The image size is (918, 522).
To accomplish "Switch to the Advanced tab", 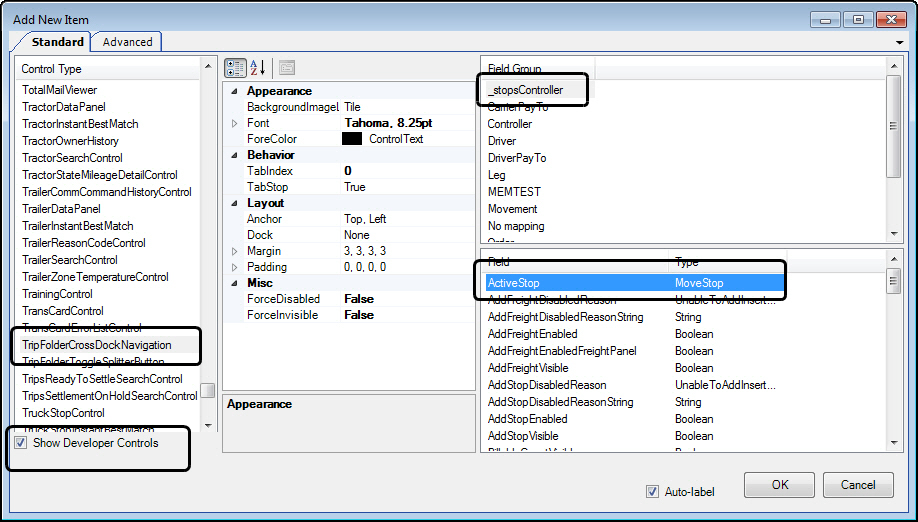I will pyautogui.click(x=127, y=42).
